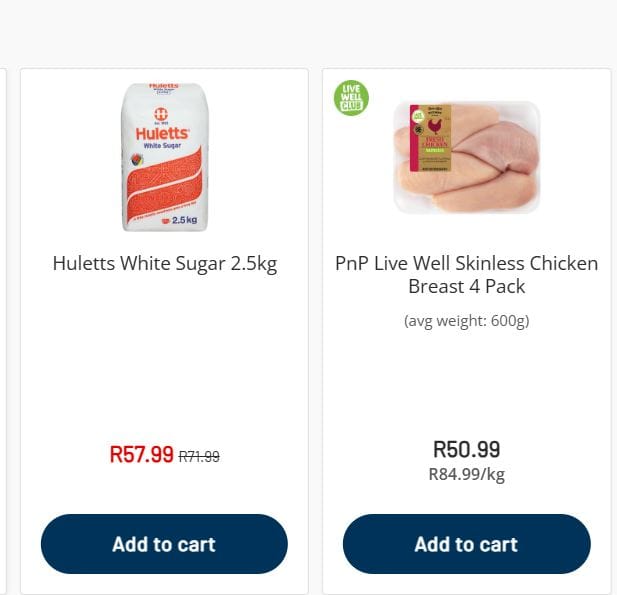The width and height of the screenshot is (617, 595).
Task: Click the Live Well Club badge
Action: (351, 98)
